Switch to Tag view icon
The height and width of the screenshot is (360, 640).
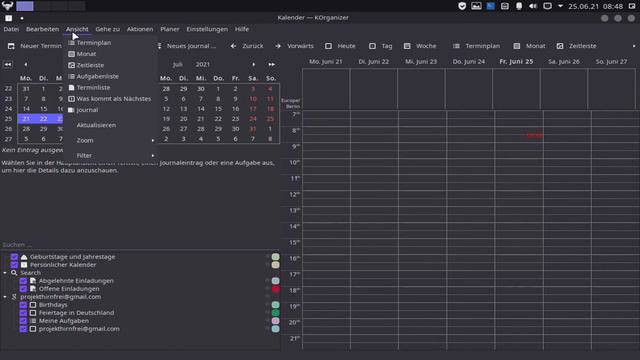(372, 46)
